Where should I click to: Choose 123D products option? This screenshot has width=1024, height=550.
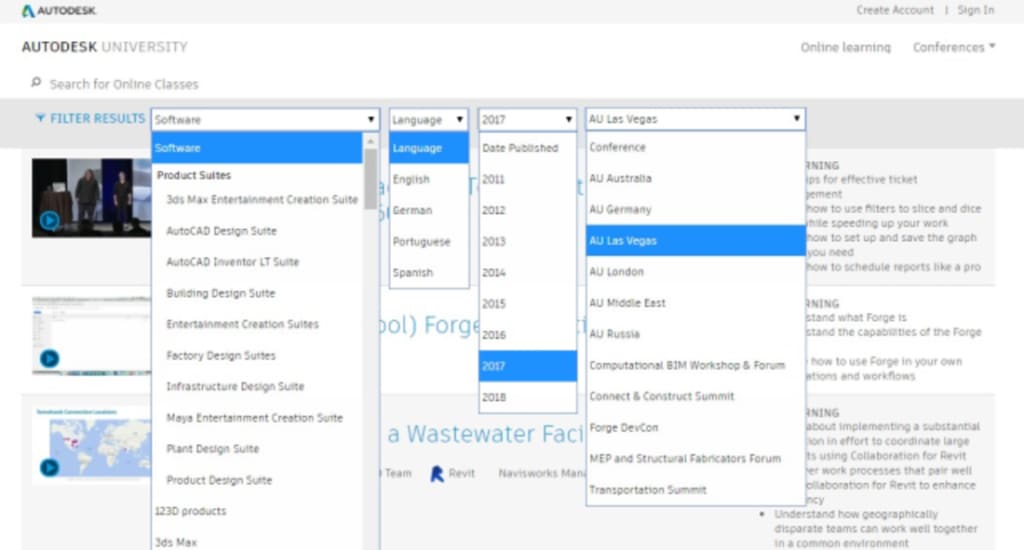[x=190, y=511]
